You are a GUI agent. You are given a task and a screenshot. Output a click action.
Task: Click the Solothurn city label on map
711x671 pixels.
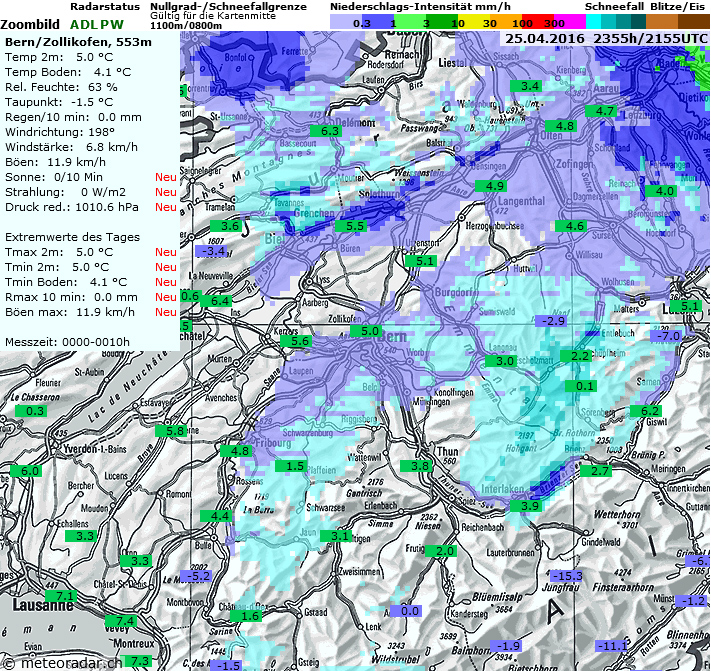(x=380, y=194)
